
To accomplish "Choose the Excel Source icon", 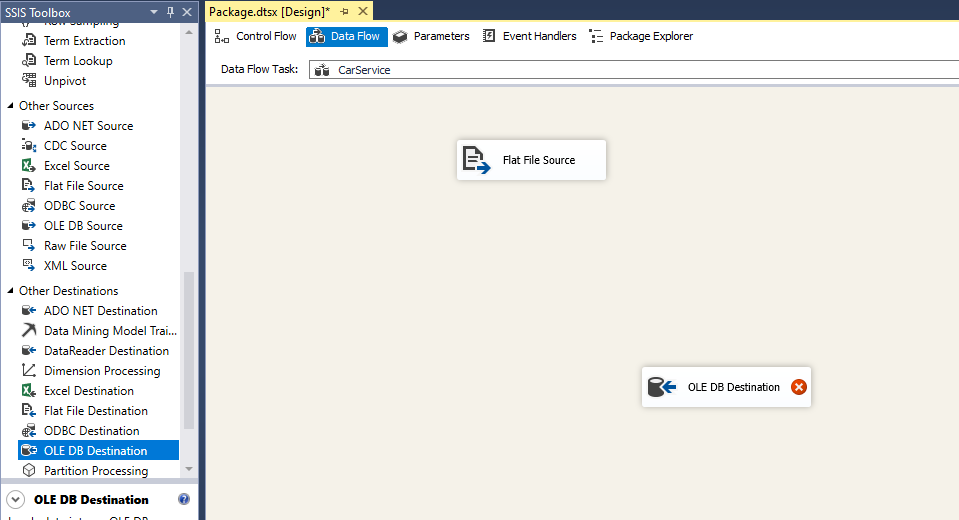I will pyautogui.click(x=29, y=165).
